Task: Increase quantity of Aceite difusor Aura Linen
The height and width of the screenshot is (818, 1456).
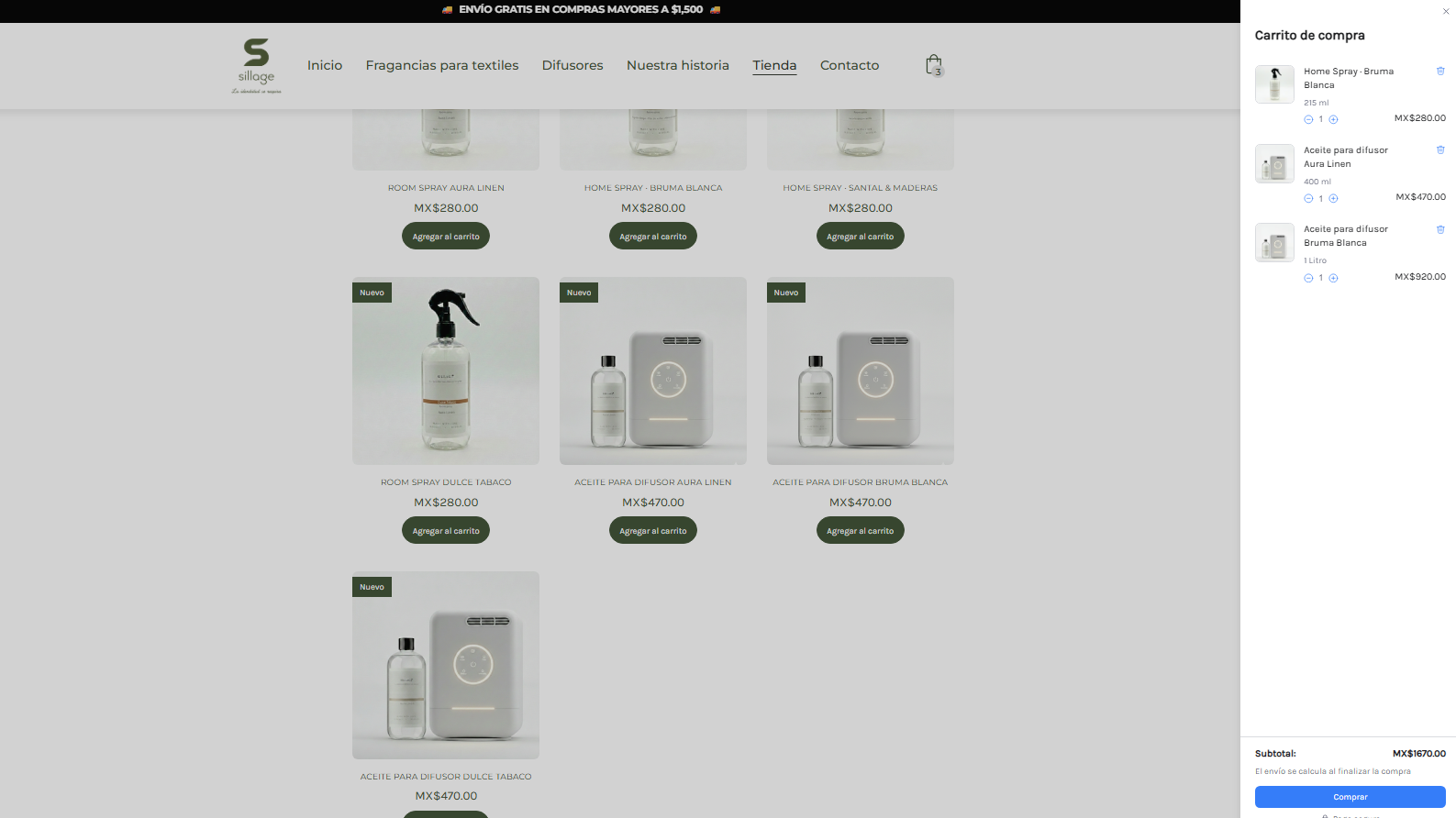Action: pyautogui.click(x=1333, y=198)
